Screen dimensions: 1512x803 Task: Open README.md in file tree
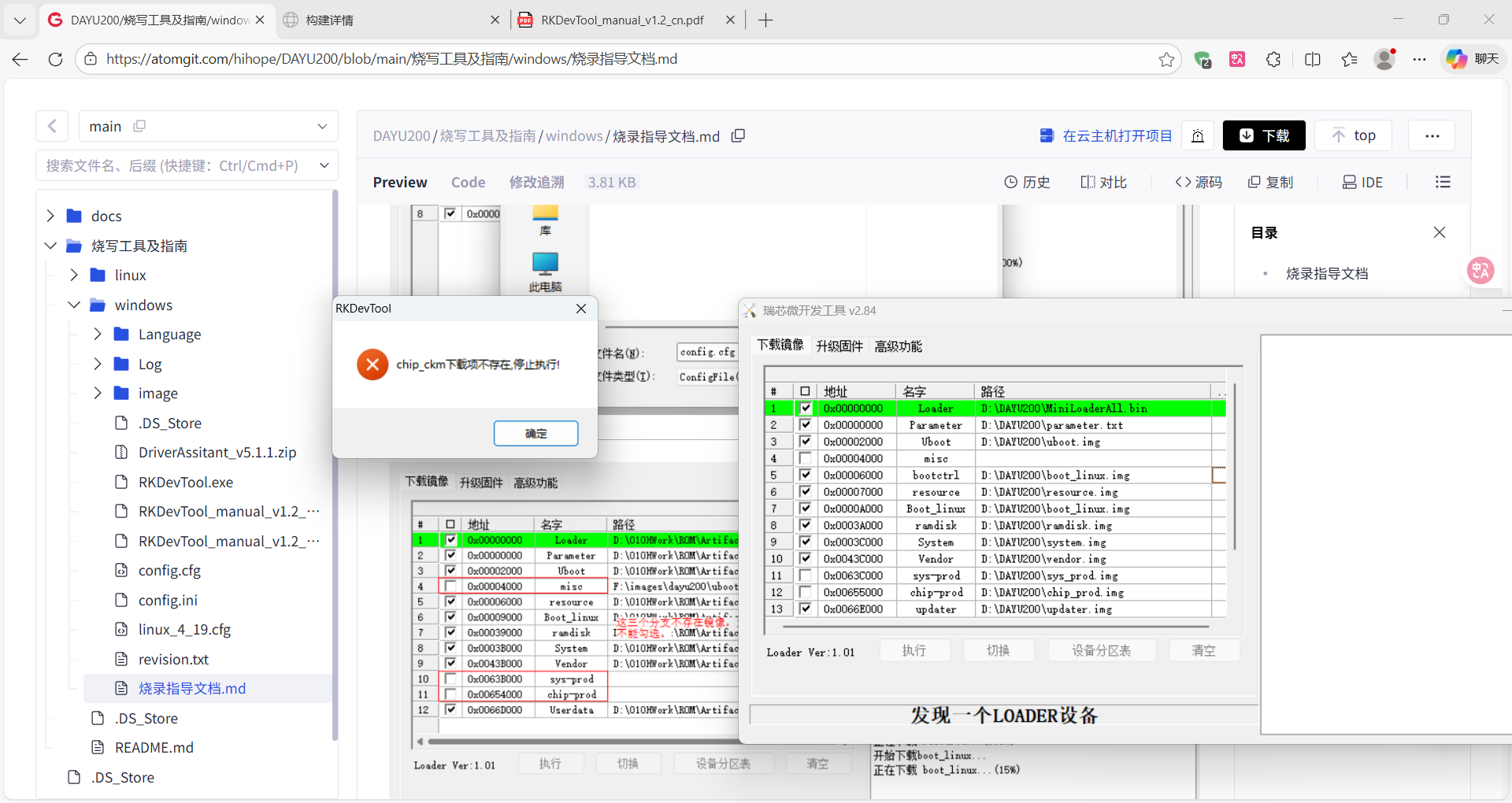154,747
